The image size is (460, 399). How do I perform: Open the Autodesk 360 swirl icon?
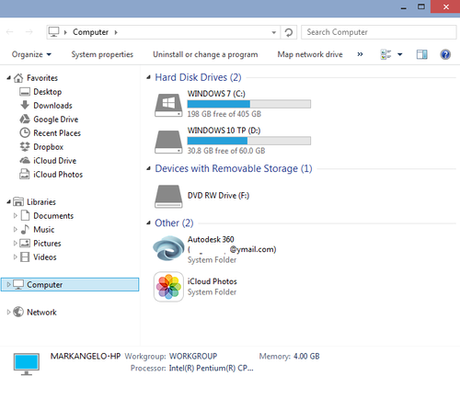pos(168,248)
